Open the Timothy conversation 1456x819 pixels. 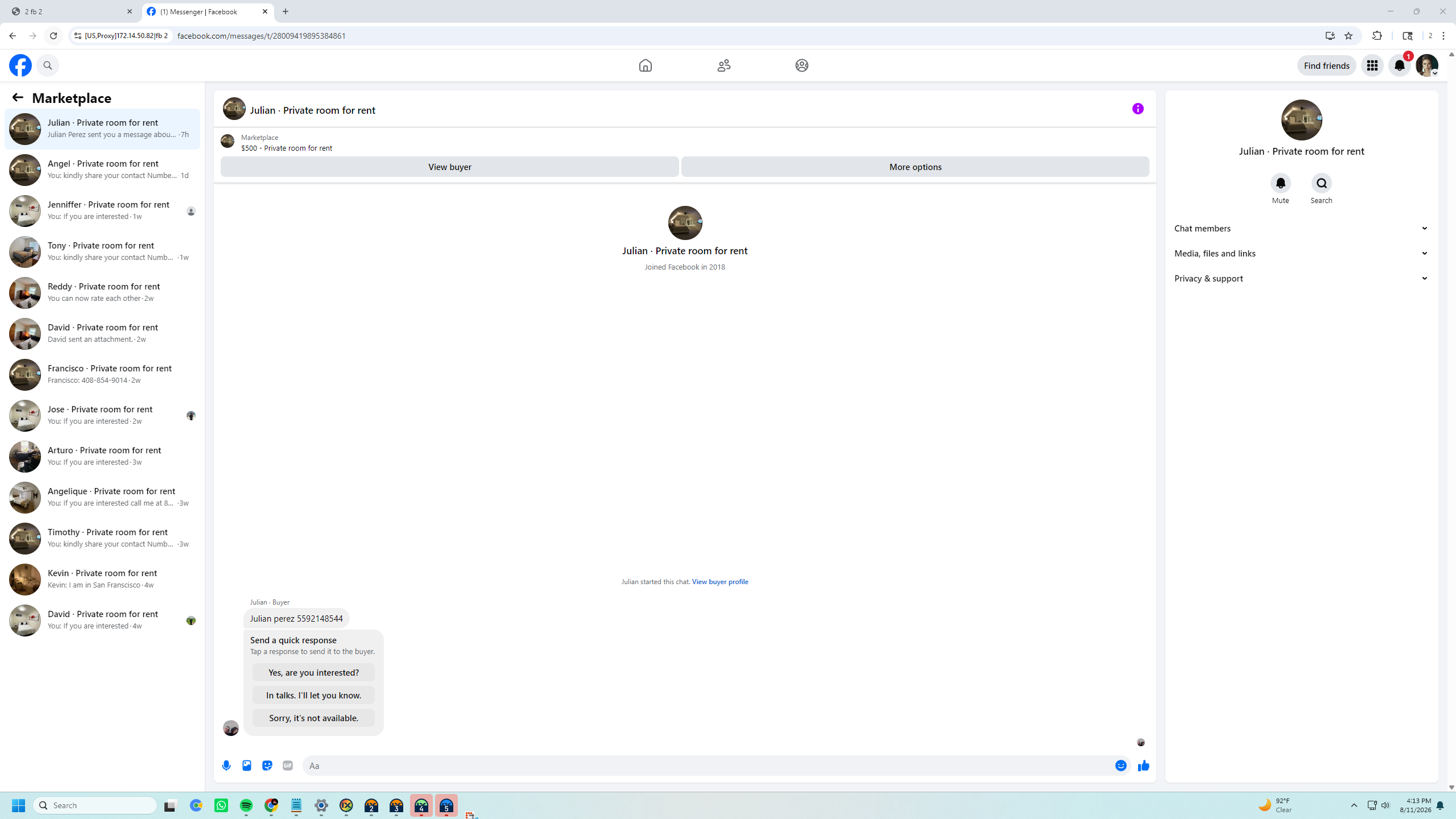tap(102, 538)
